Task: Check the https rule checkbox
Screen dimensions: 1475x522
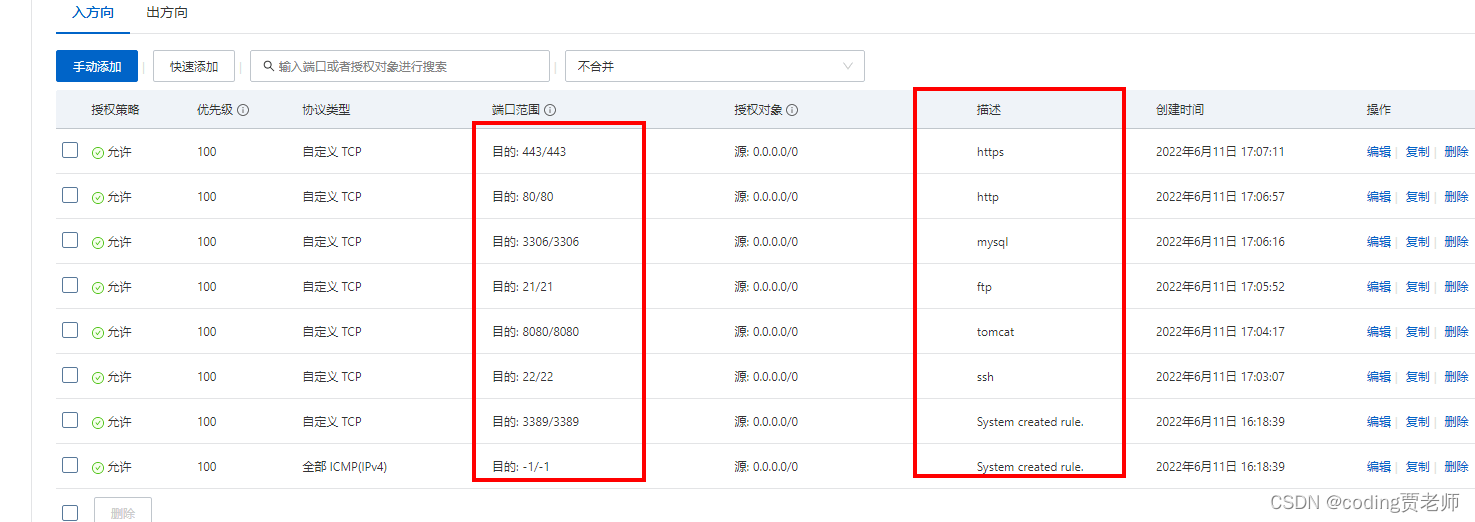Action: [x=70, y=150]
